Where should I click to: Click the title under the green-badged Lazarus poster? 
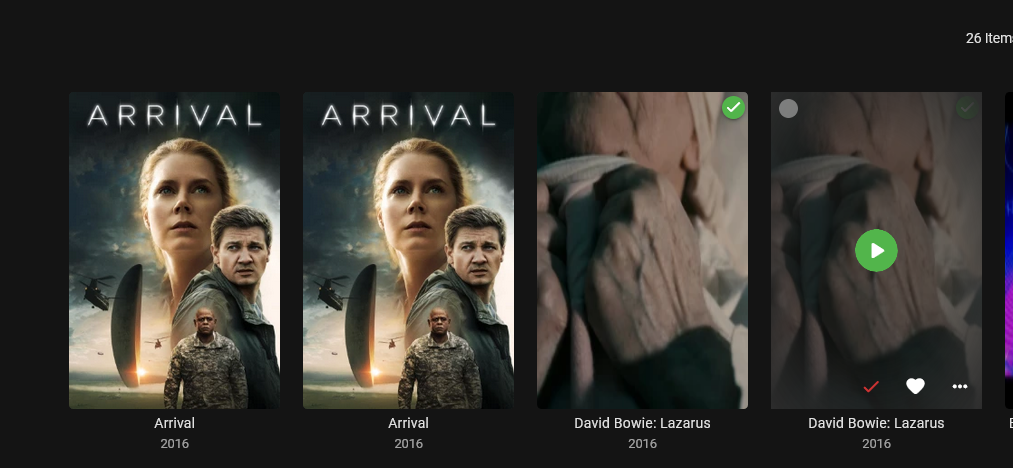tap(642, 423)
